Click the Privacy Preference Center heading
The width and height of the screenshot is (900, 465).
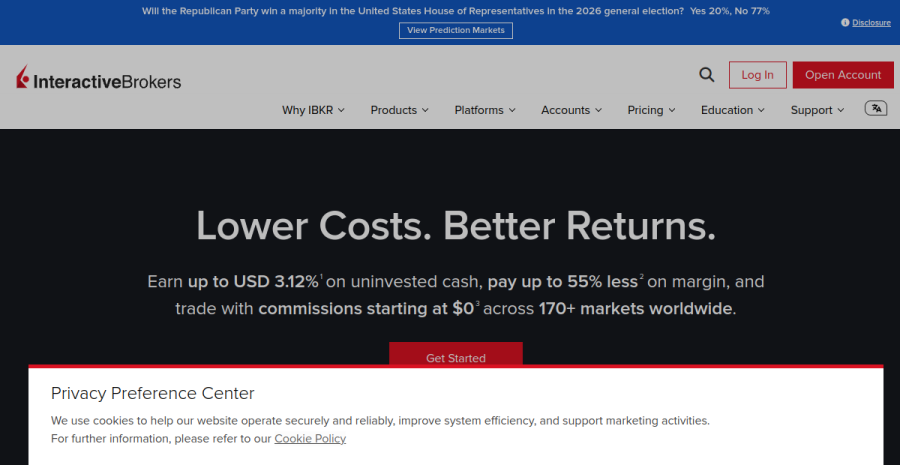click(153, 393)
